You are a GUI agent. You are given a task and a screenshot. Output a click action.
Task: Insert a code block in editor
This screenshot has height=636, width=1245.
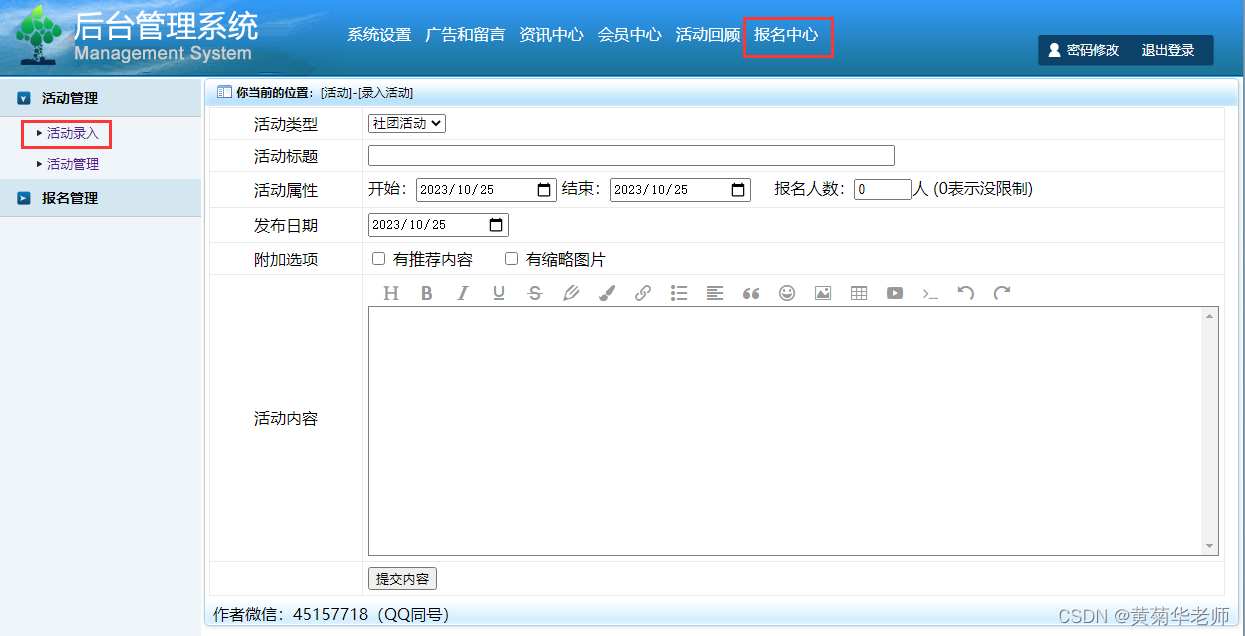[x=931, y=293]
